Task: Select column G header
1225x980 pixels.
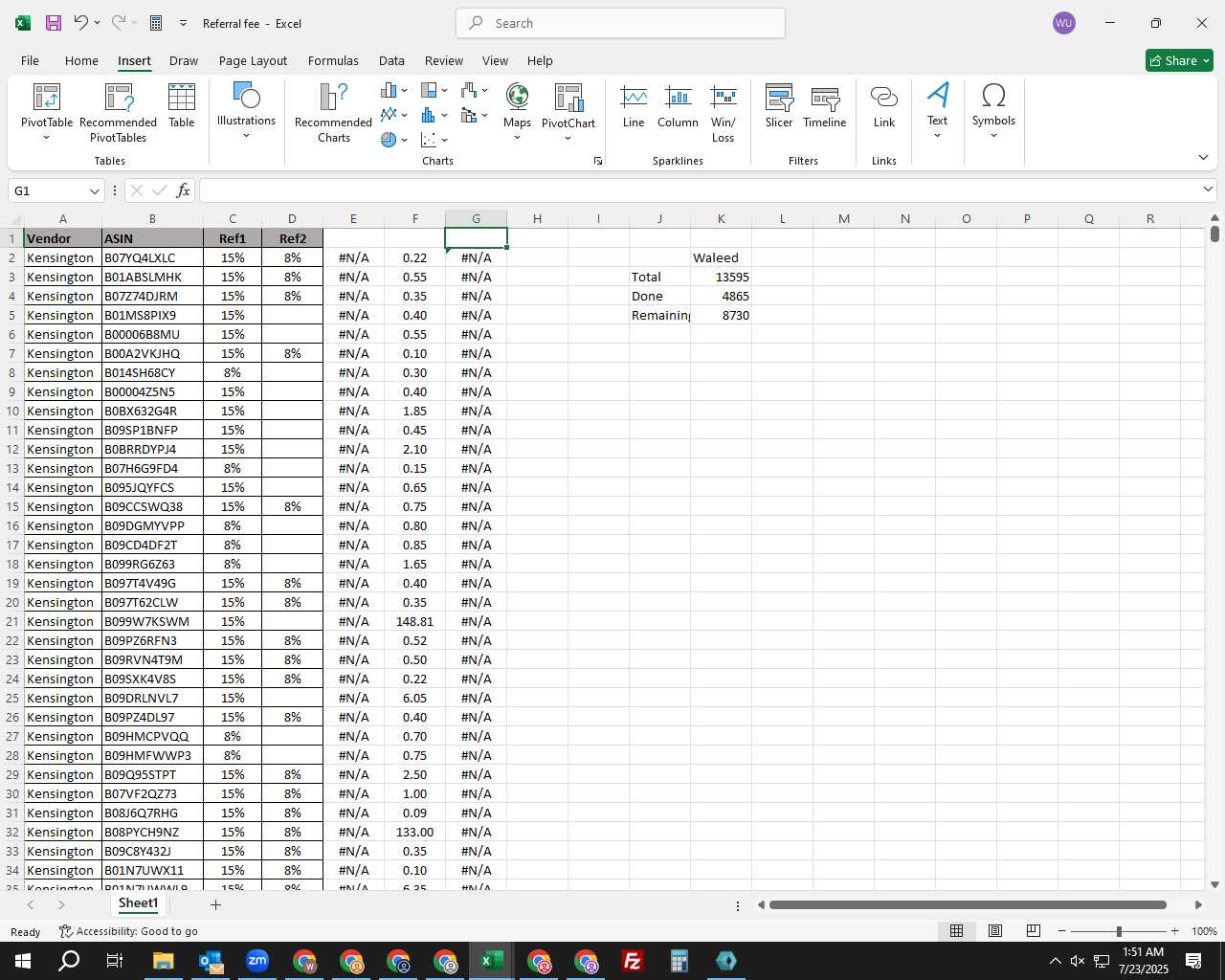Action: tap(476, 219)
